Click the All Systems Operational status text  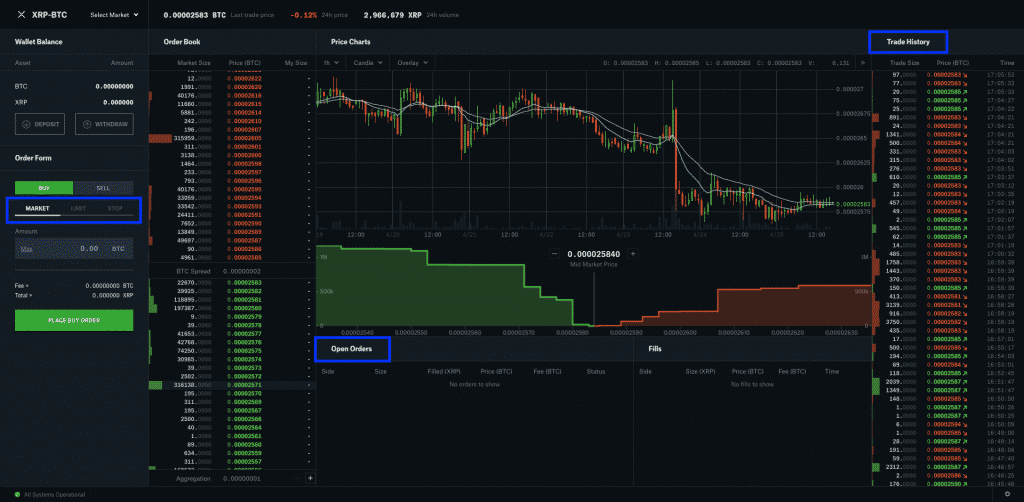click(54, 495)
